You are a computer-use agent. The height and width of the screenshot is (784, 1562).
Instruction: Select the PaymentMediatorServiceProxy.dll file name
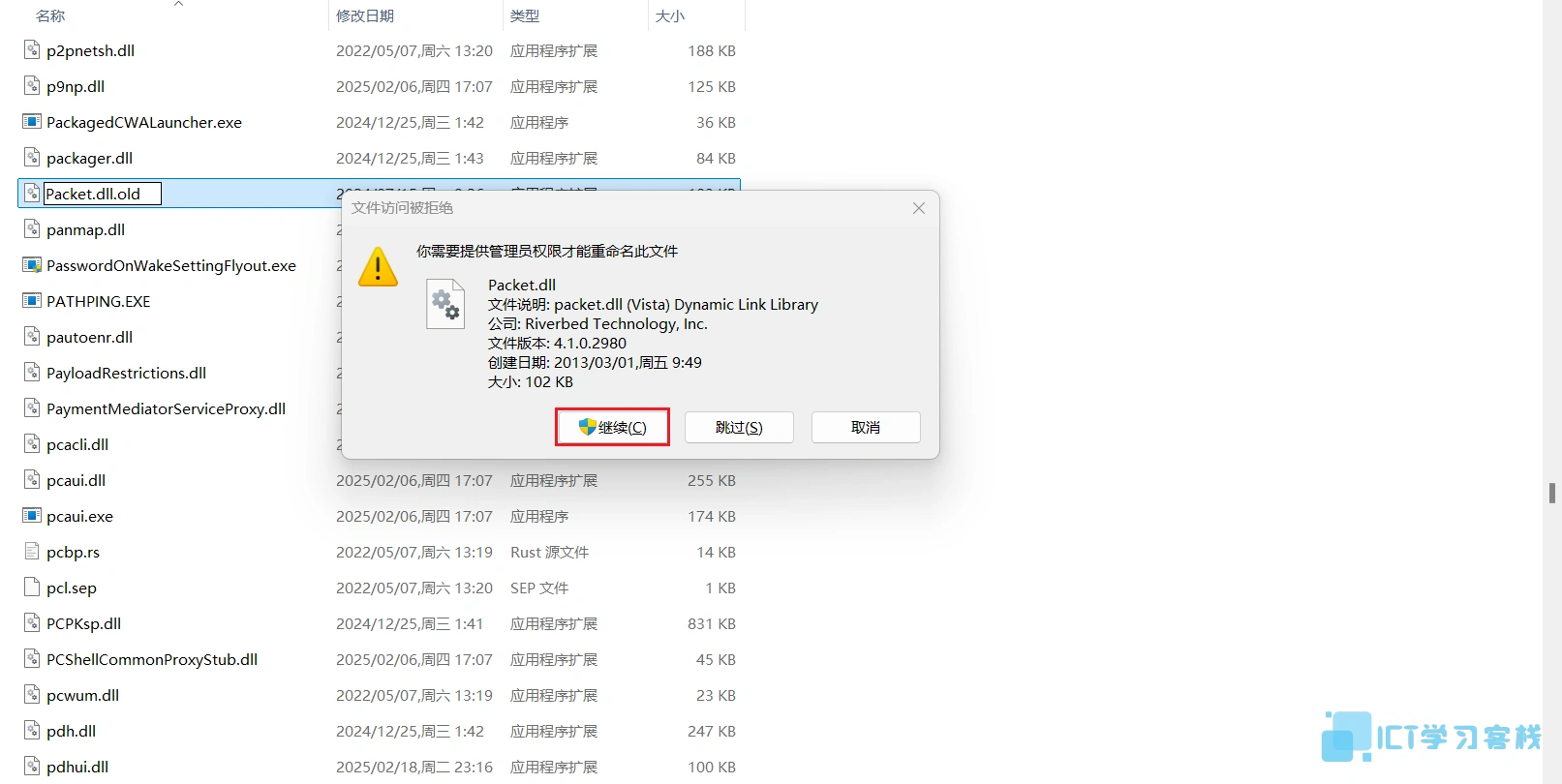(x=166, y=408)
